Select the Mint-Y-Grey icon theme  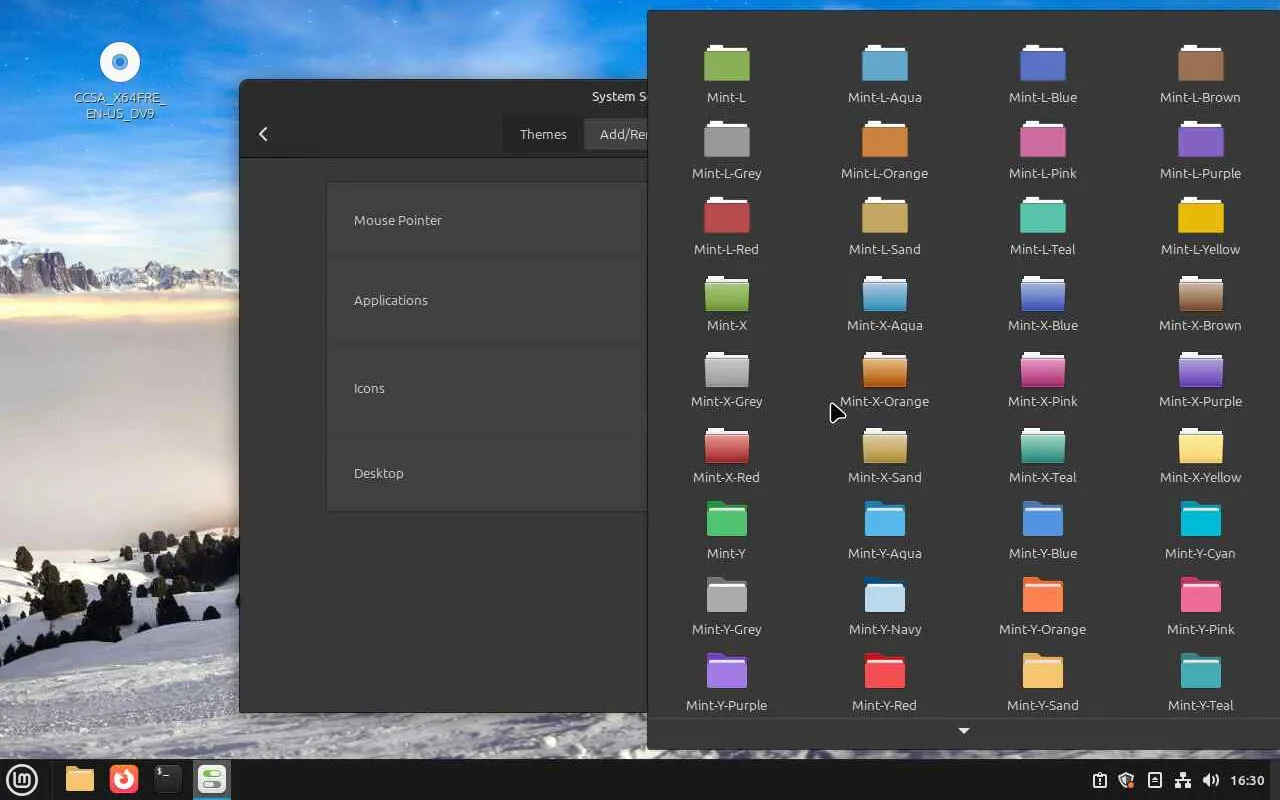tap(726, 606)
